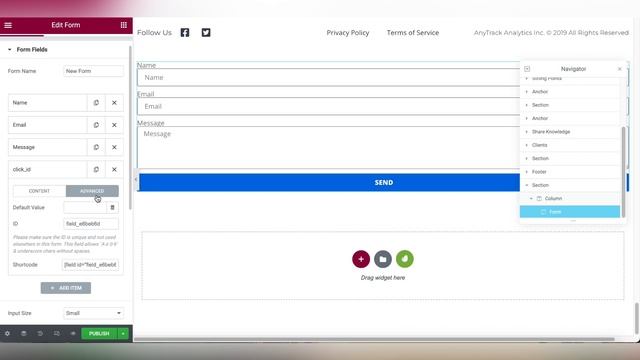640x360 pixels.
Task: Click the Default Value input field
Action: pos(85,207)
